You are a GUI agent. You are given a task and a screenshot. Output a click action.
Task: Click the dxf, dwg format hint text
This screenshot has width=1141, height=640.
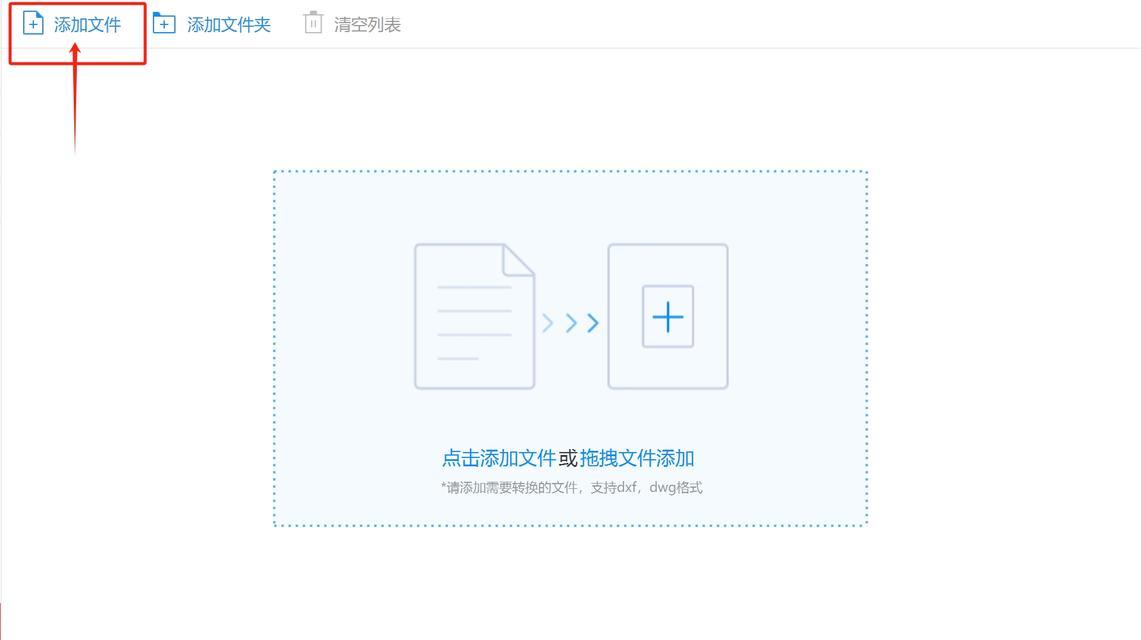pos(572,487)
